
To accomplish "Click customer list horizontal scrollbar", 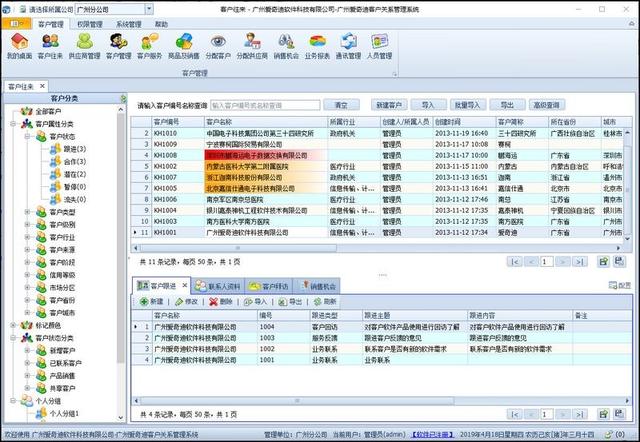I will pos(238,248).
